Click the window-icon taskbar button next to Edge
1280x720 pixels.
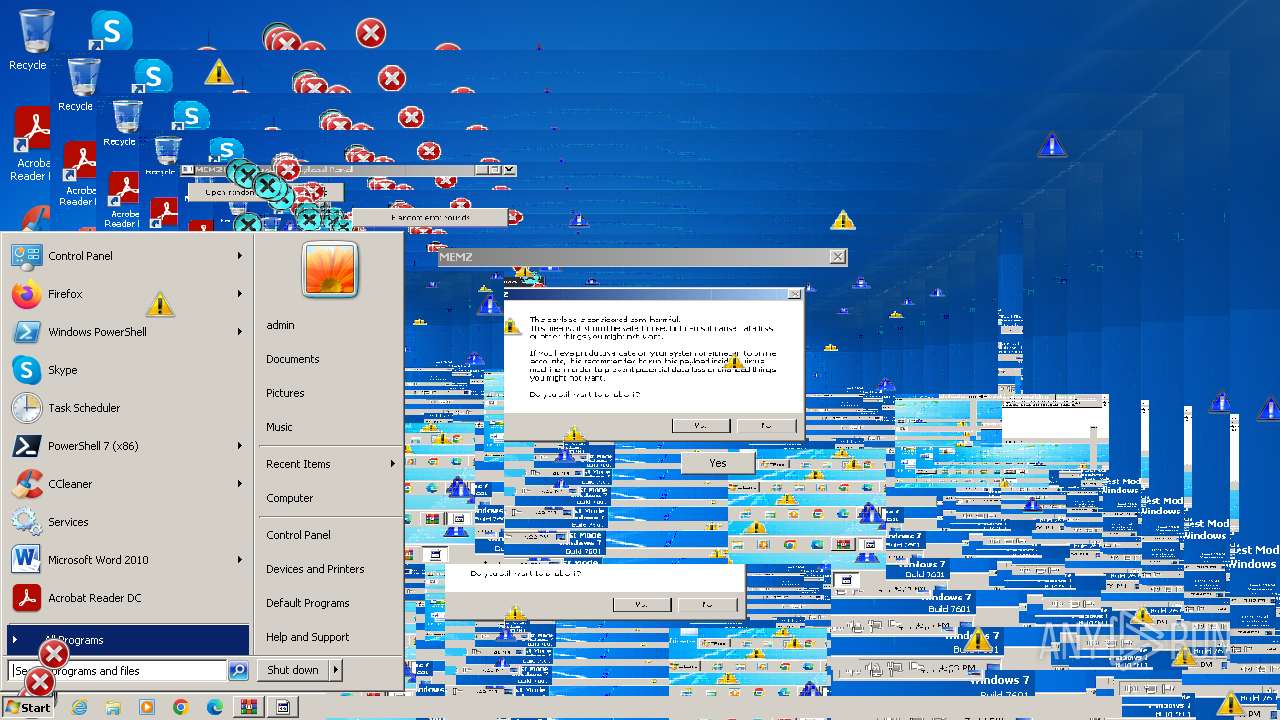(x=283, y=707)
